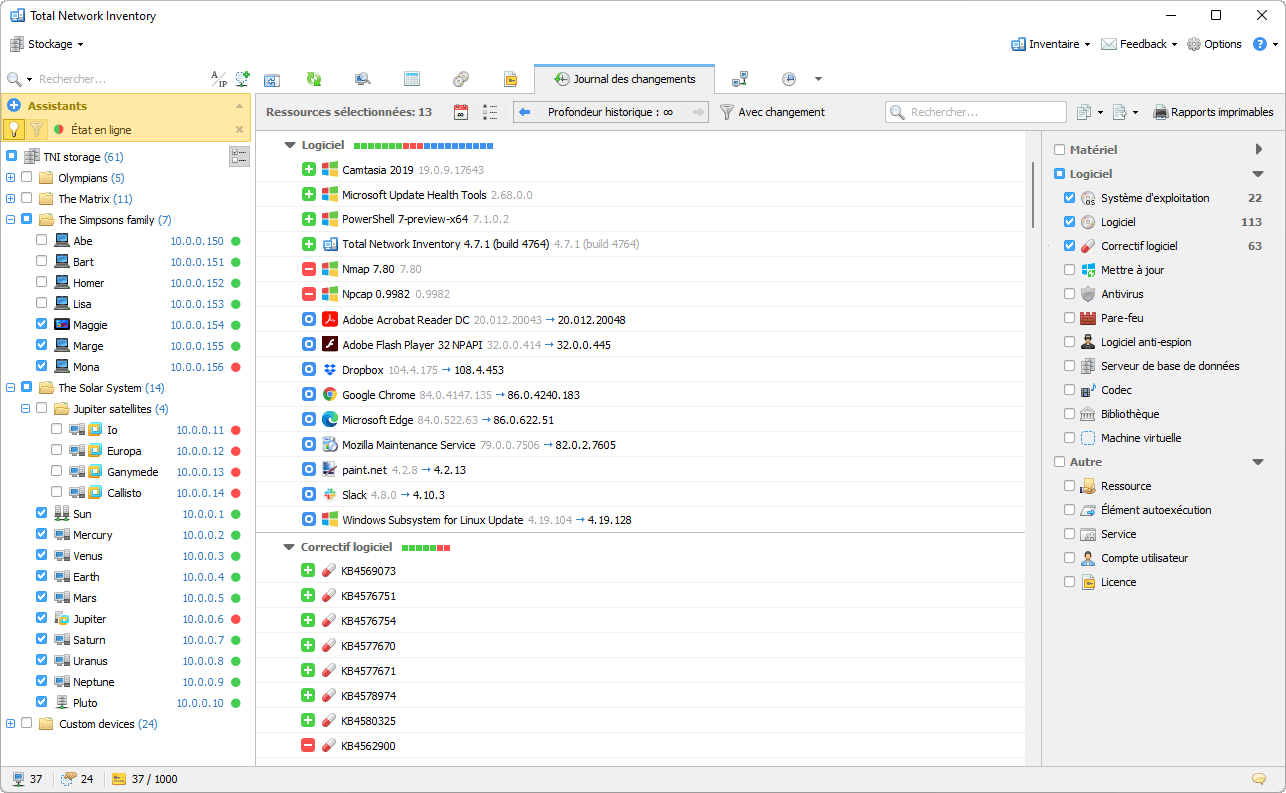Expand the Olympians group

click(10, 178)
